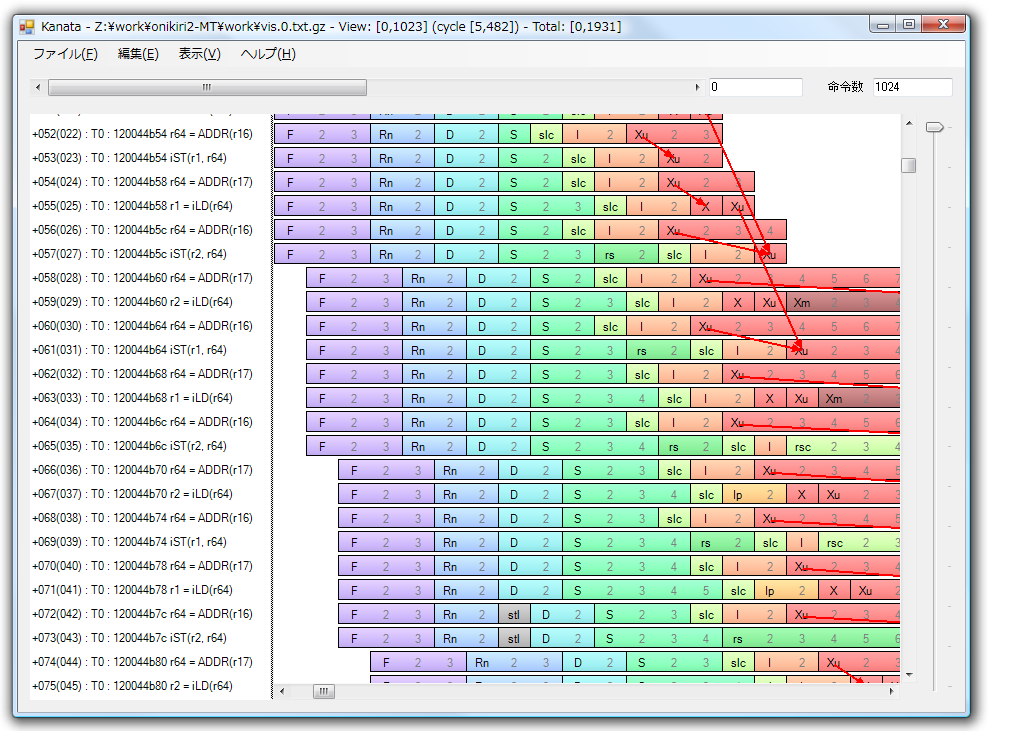
Task: Open the ヘルプ(H) menu
Action: coord(268,54)
